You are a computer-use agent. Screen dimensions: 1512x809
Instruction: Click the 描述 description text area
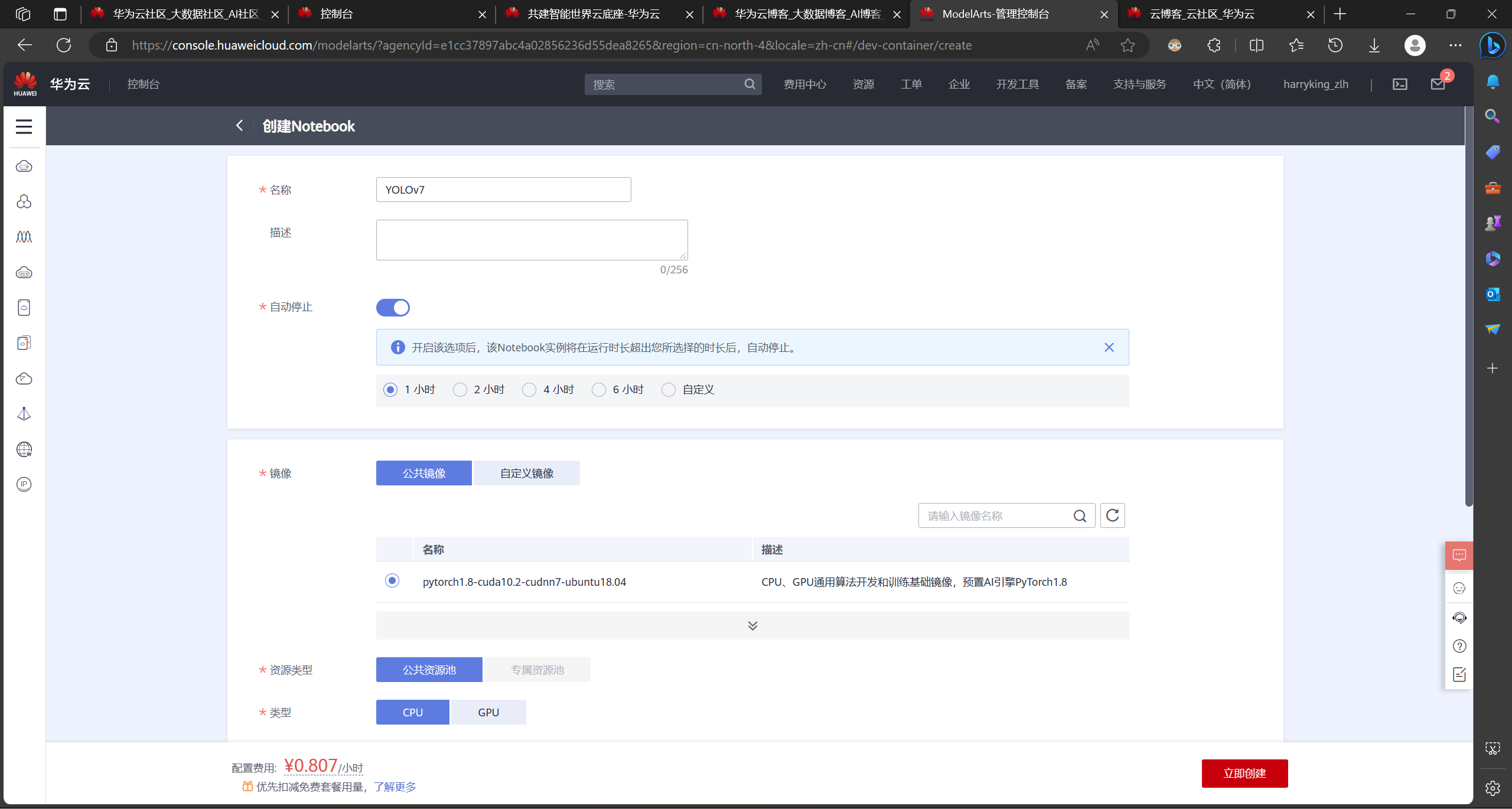[532, 240]
